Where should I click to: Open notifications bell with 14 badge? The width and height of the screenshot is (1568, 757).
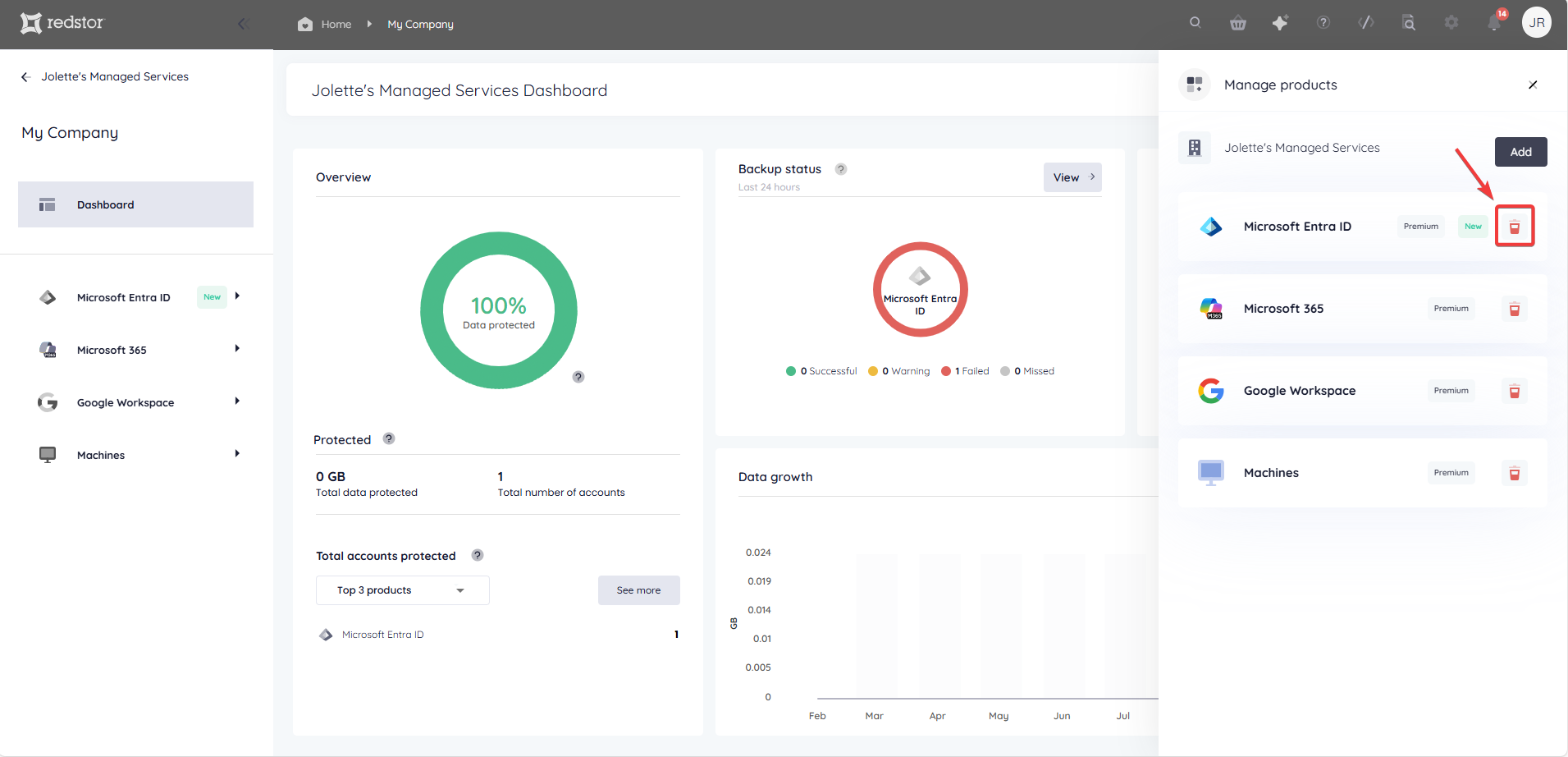[x=1495, y=22]
